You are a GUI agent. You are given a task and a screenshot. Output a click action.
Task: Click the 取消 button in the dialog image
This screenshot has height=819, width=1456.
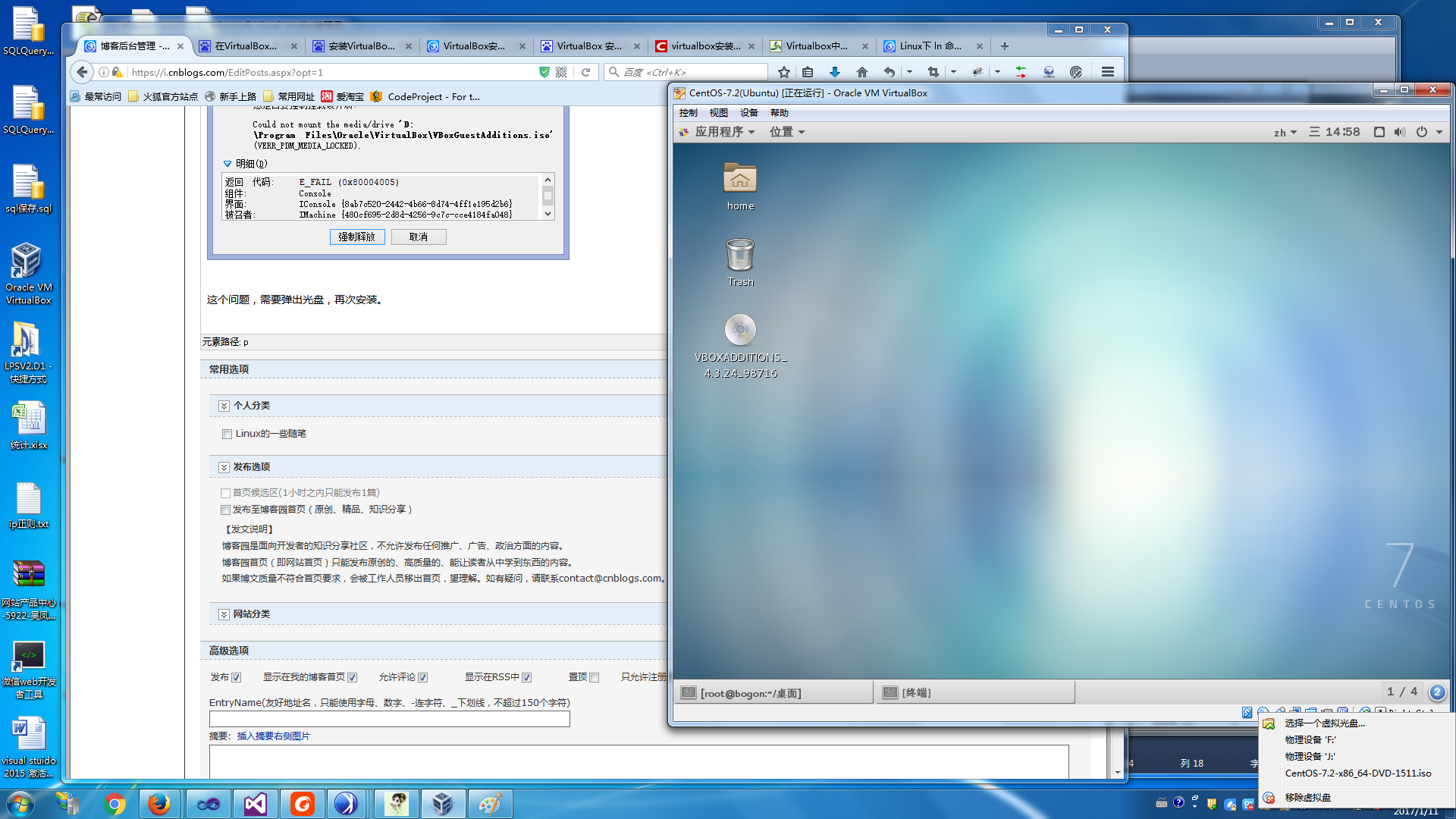coord(419,237)
